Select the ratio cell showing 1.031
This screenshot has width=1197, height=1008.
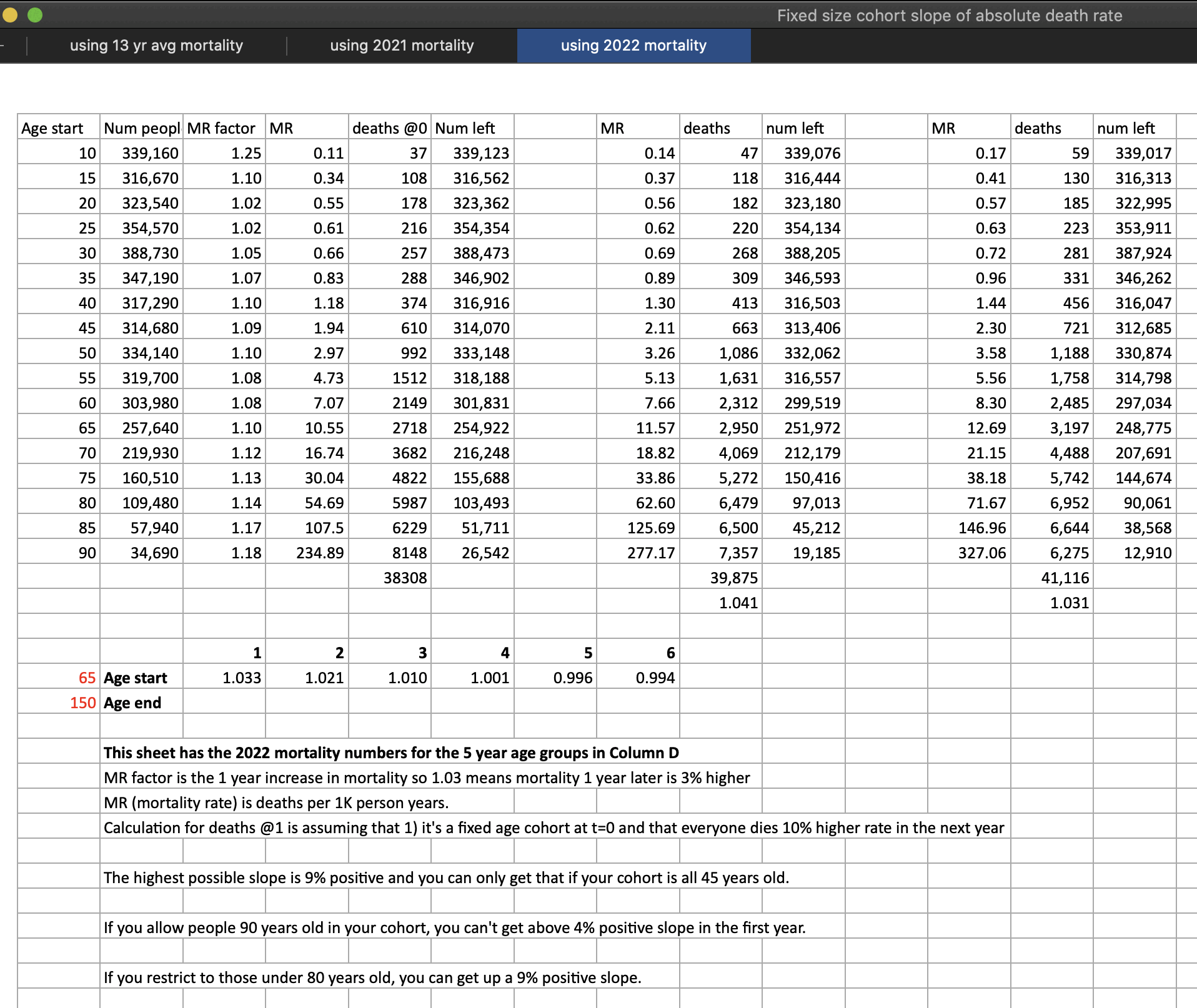[x=1068, y=603]
